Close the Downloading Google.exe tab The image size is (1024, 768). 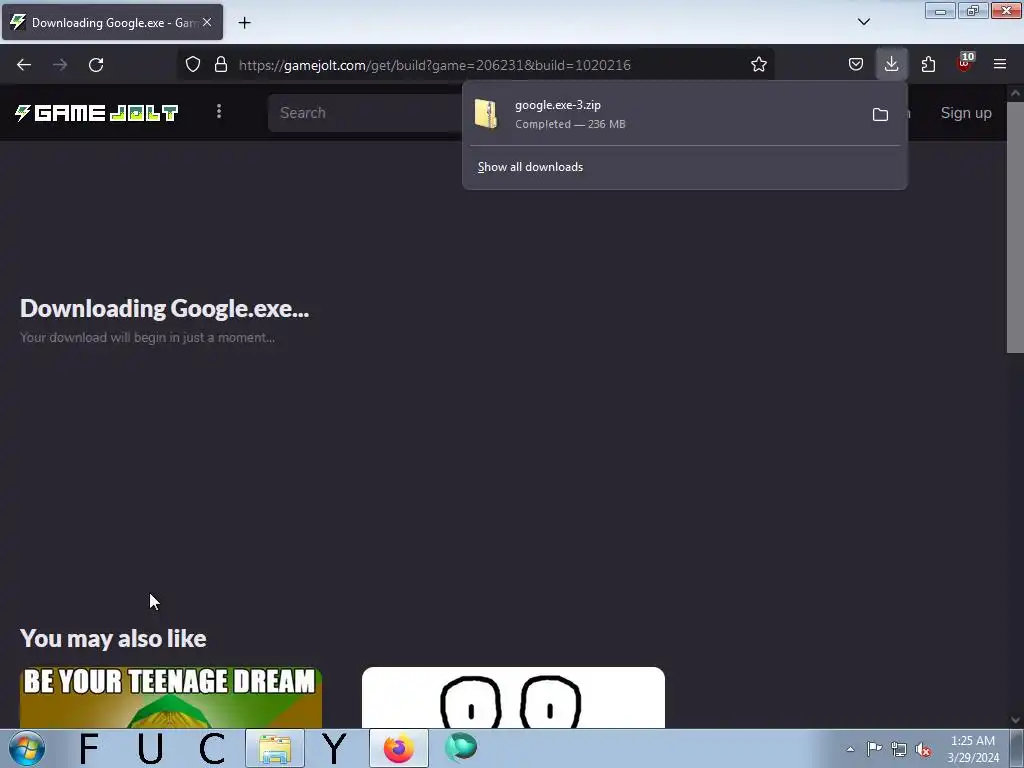tap(207, 22)
